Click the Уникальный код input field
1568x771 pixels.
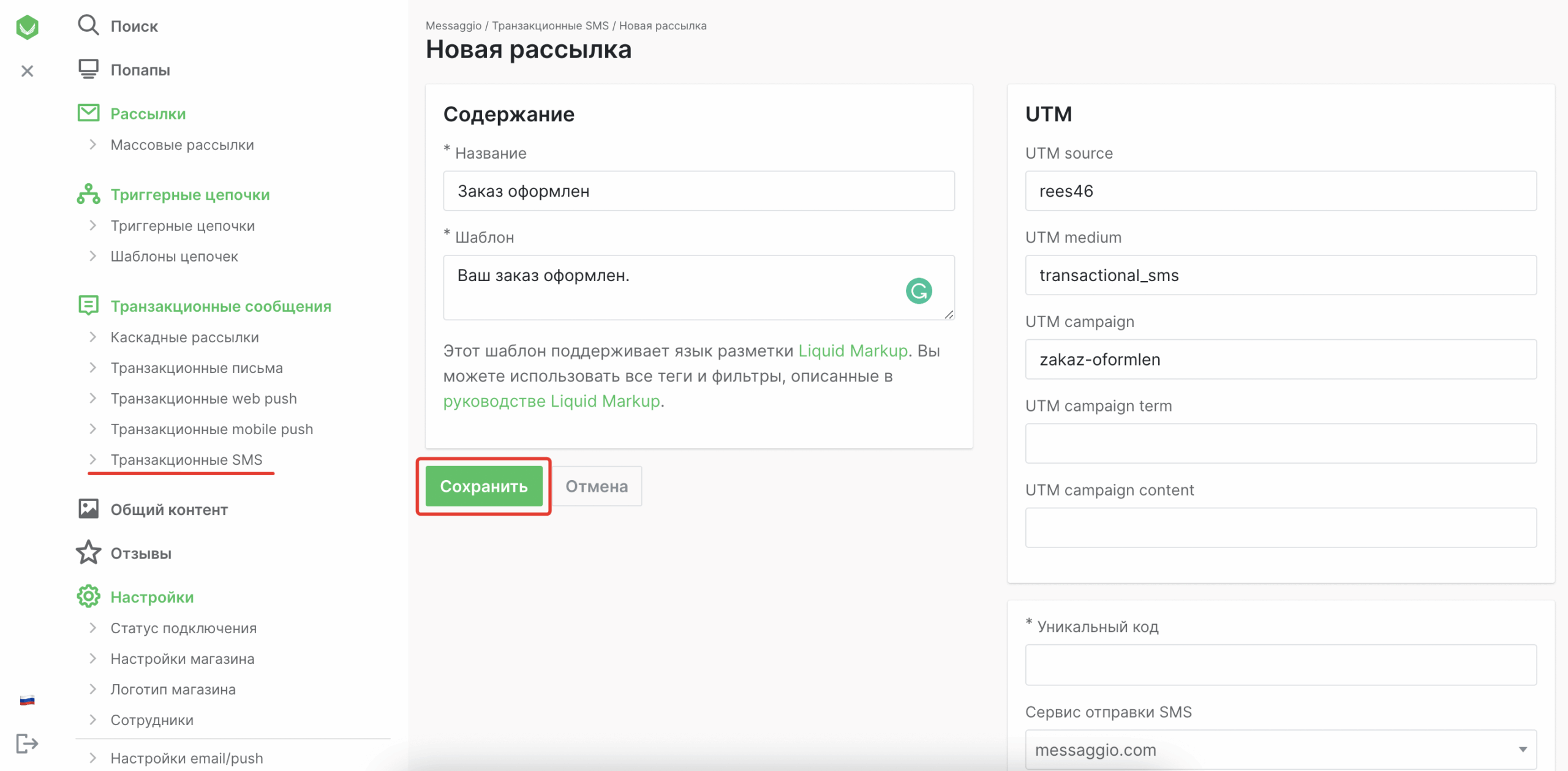coord(1280,664)
